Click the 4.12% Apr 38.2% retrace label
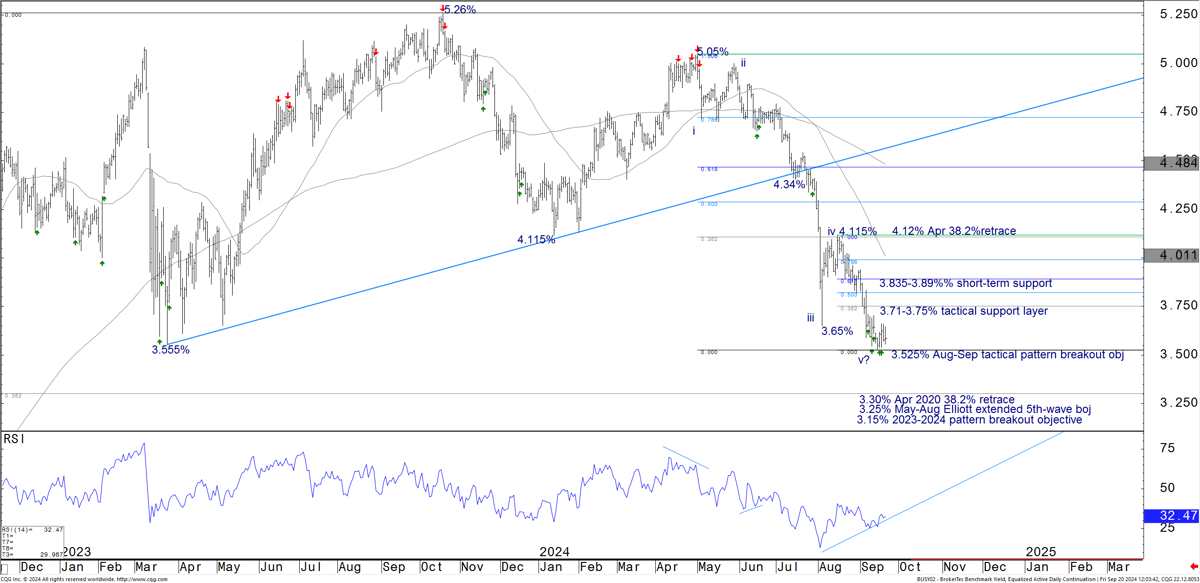 (x=954, y=231)
